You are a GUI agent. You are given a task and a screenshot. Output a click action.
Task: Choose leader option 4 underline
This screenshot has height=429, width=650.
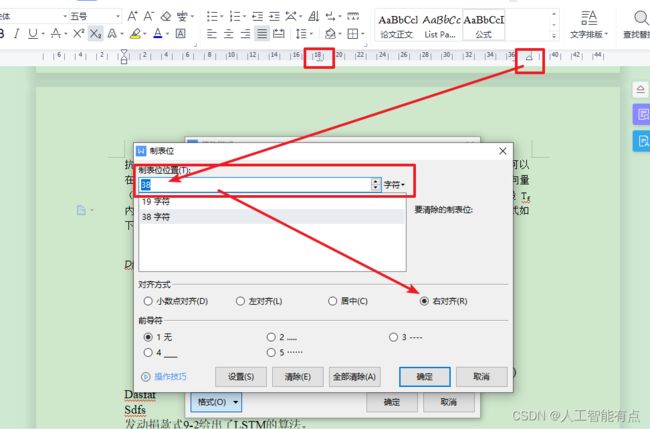click(148, 352)
